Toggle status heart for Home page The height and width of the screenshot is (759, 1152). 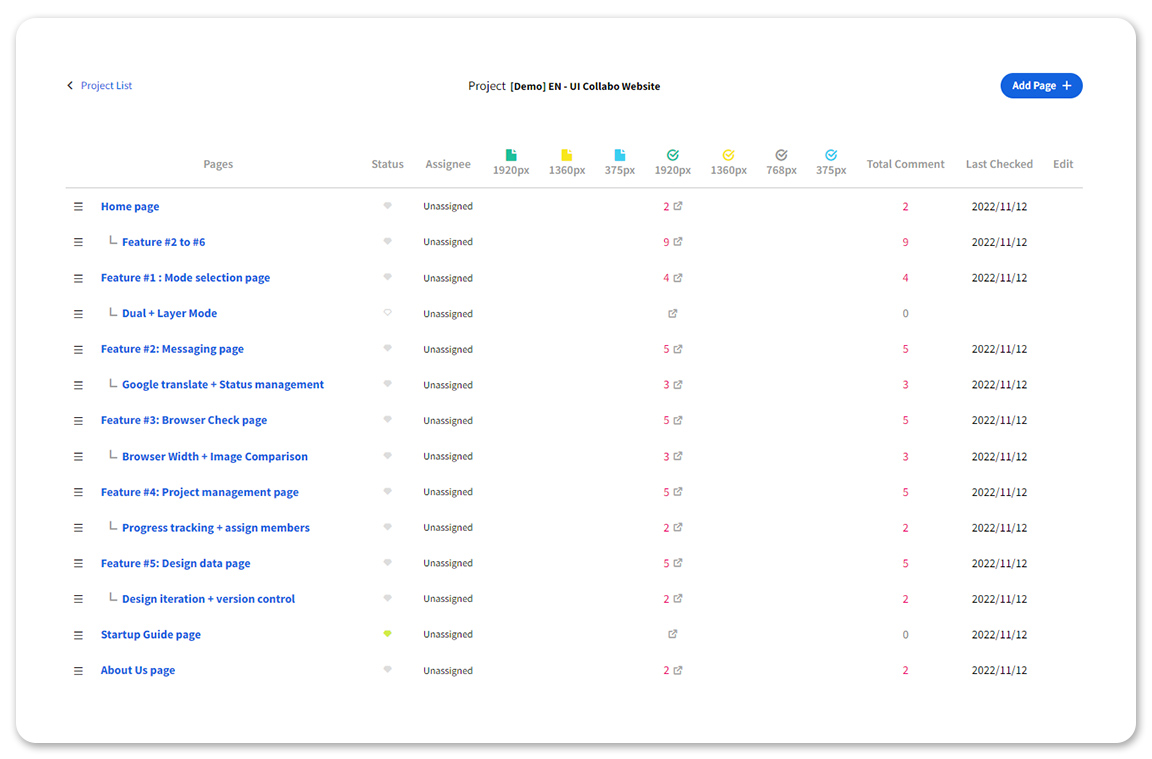(x=388, y=206)
